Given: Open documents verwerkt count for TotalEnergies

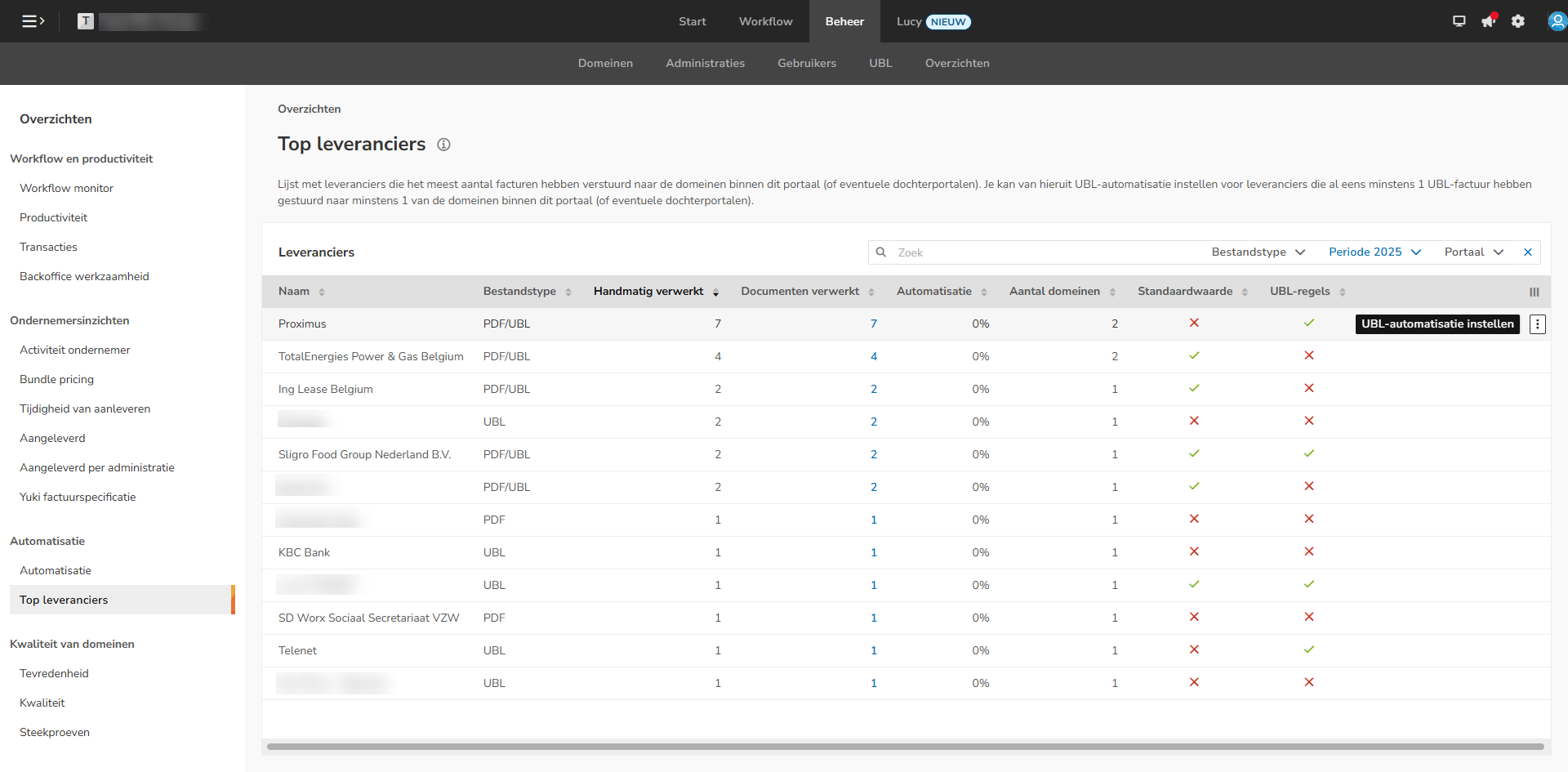Looking at the screenshot, I should click(873, 357).
